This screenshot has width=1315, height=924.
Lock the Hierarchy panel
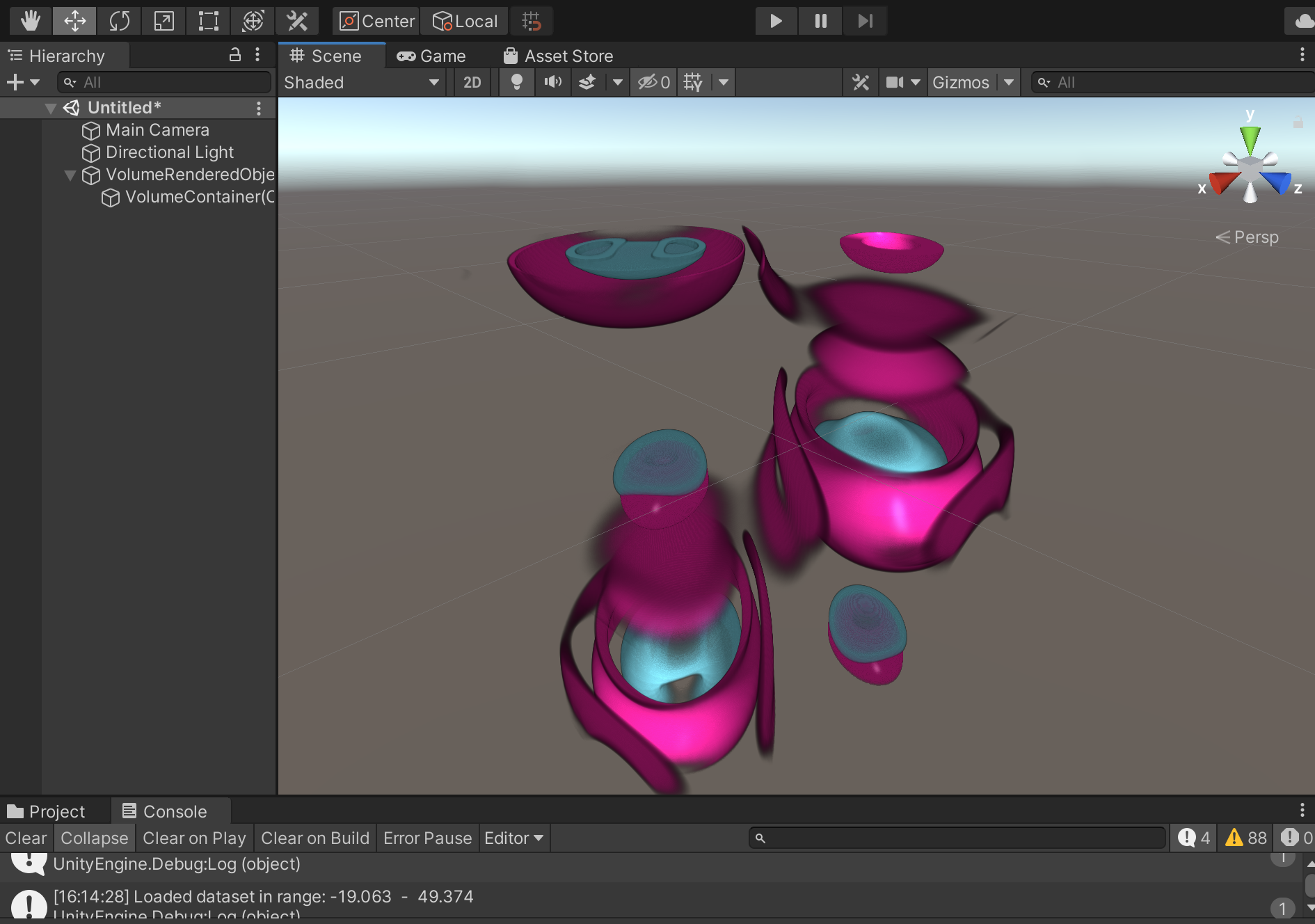[235, 55]
